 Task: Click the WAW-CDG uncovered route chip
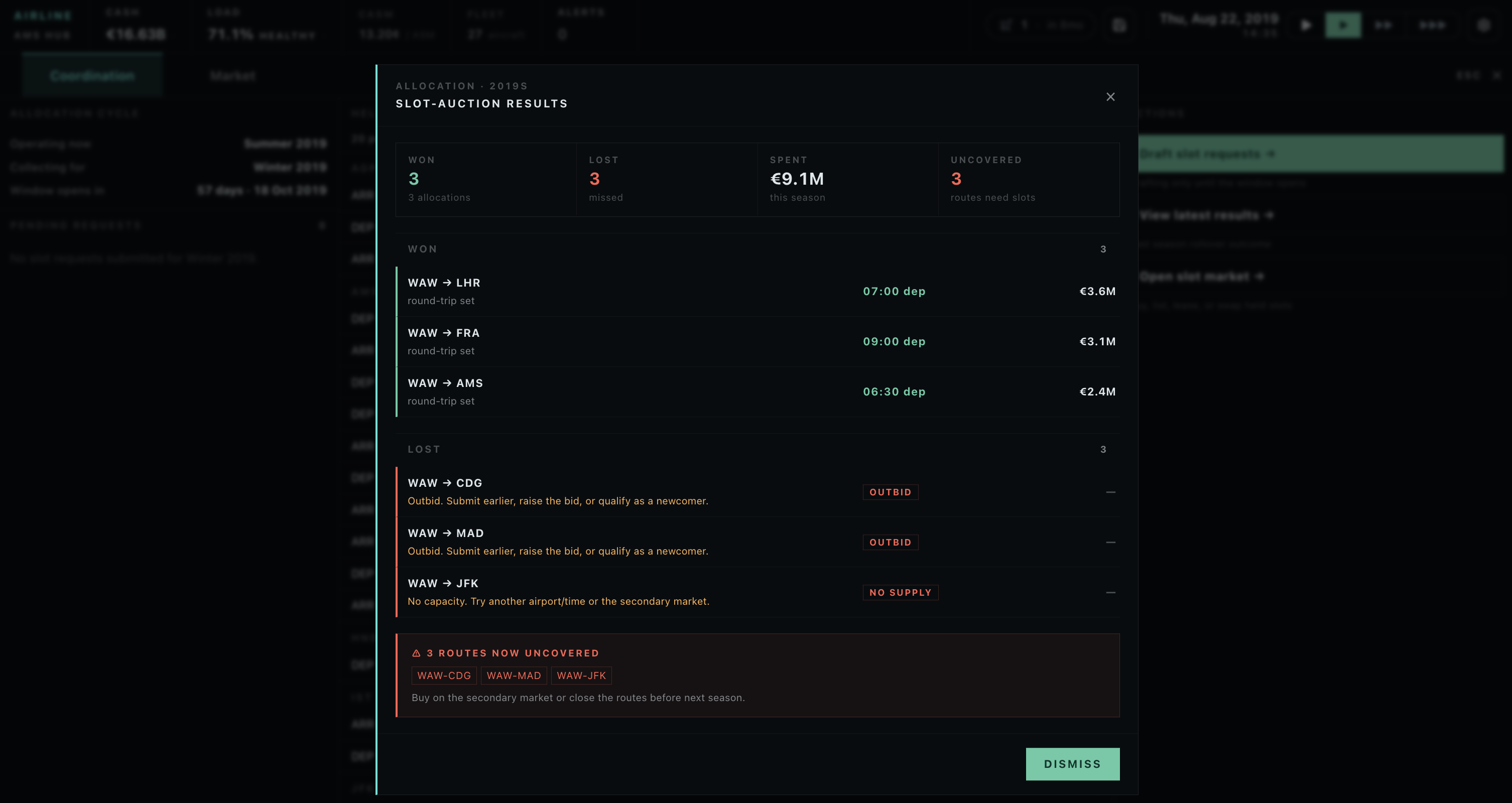pyautogui.click(x=444, y=676)
